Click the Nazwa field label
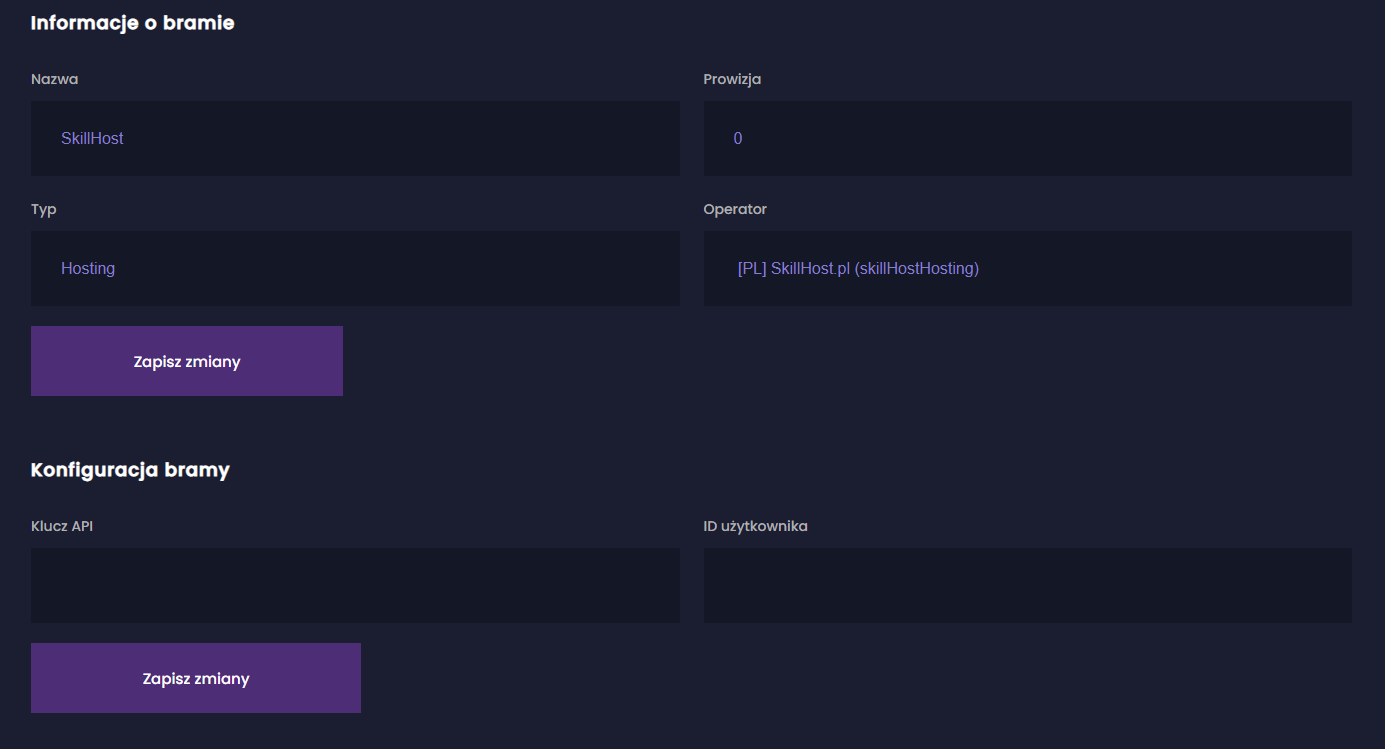Screen dimensions: 1385x749 coord(54,79)
